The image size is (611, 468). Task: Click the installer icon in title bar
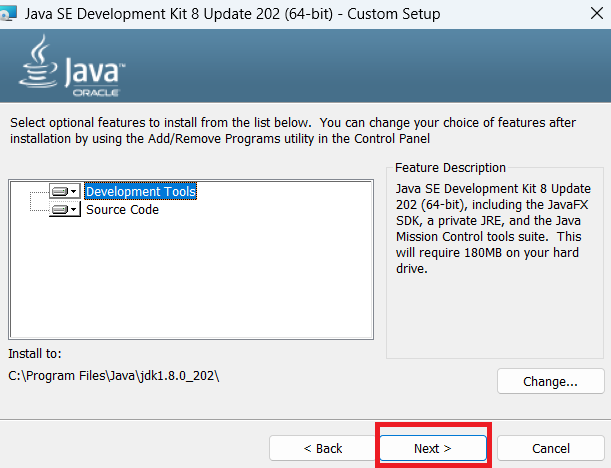click(x=8, y=14)
